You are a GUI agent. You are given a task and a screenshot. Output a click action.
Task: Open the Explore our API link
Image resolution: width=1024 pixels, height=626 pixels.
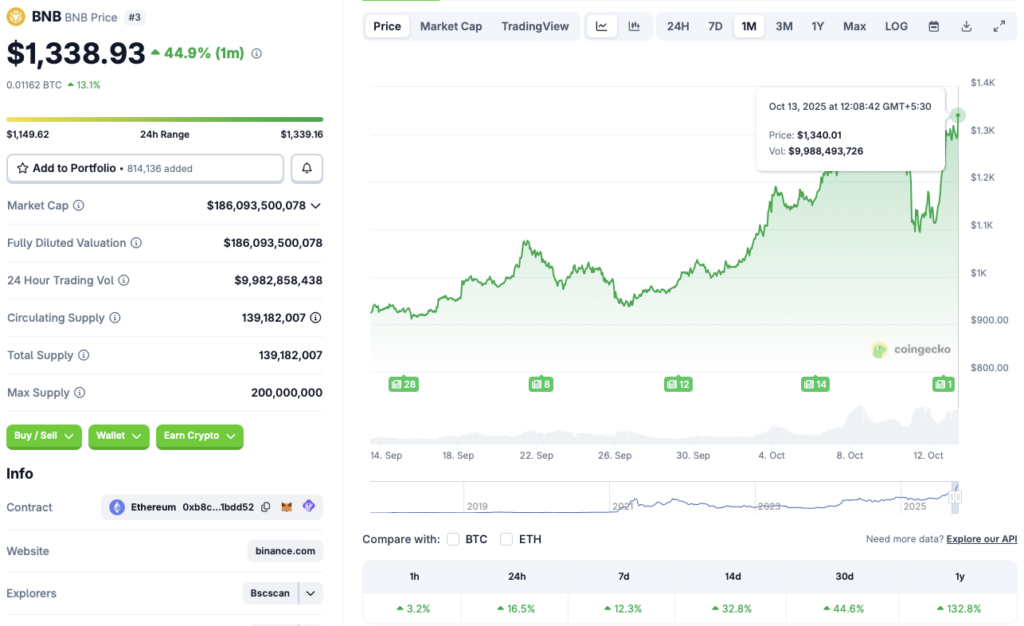coord(981,539)
